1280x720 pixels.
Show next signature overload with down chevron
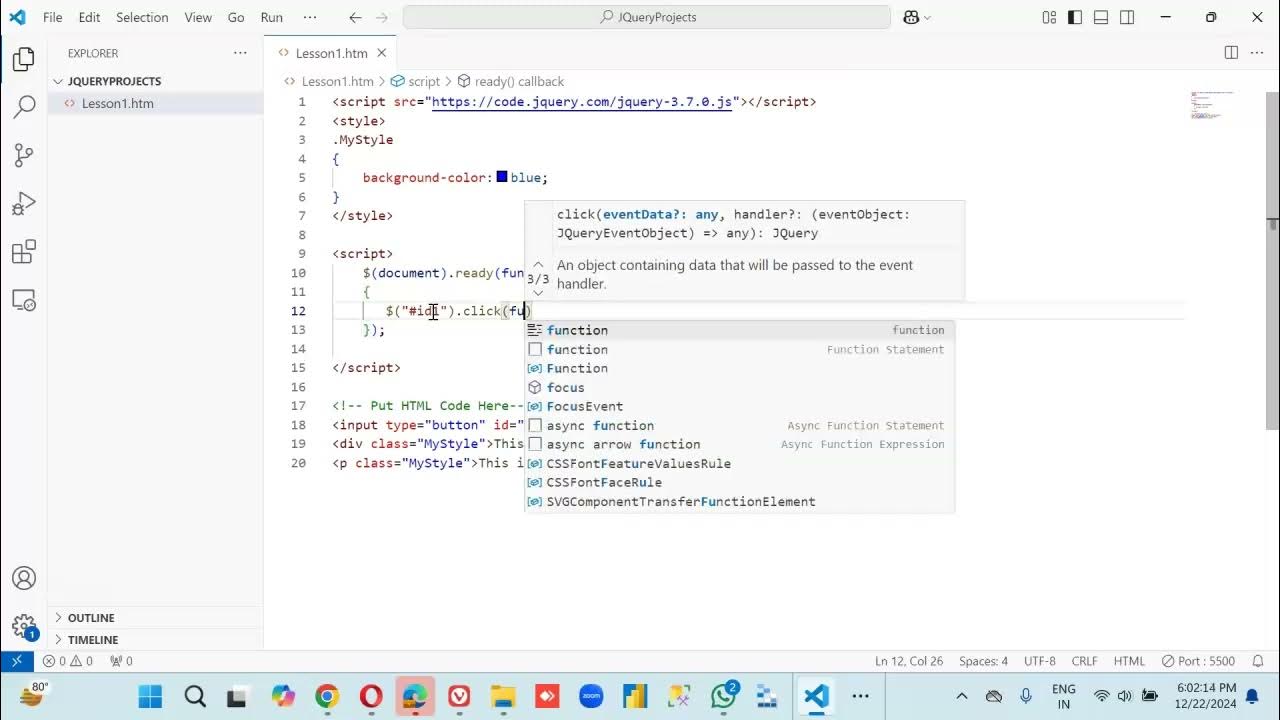coord(538,293)
